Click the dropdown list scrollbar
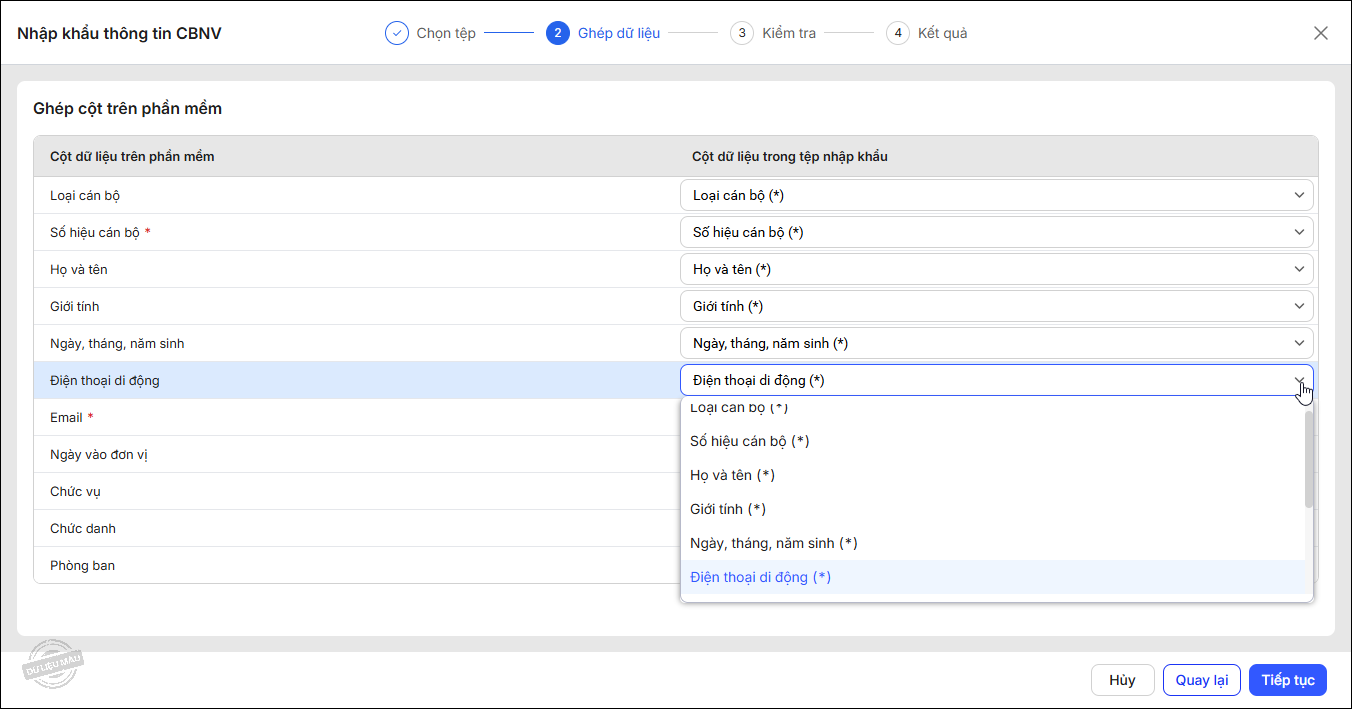Screen dimensions: 1352x709 tap(1309, 460)
